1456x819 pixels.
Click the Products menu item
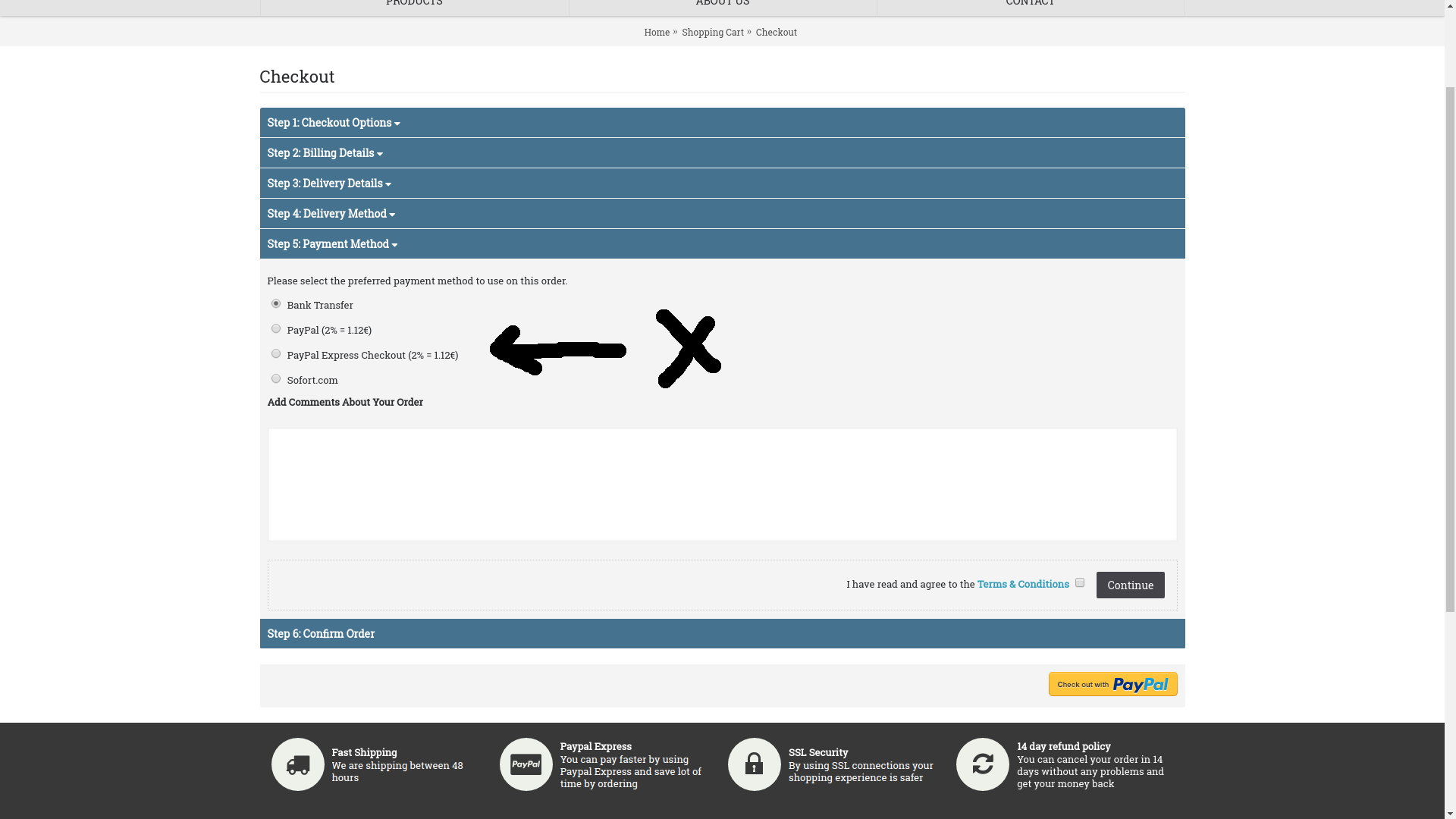click(x=414, y=4)
